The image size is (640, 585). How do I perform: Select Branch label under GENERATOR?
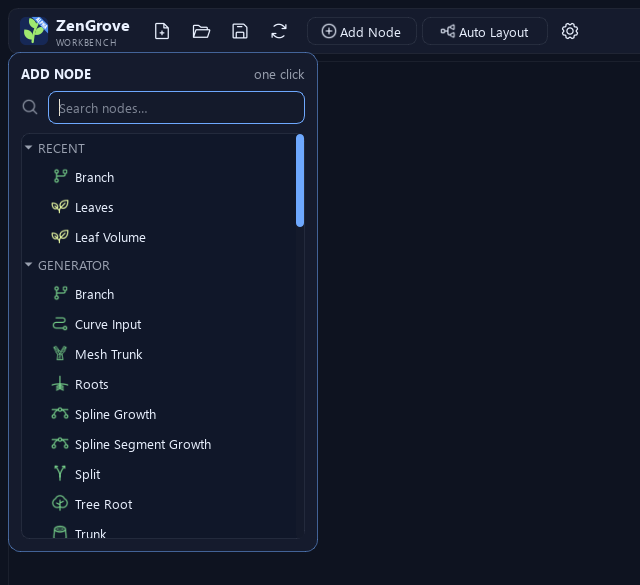(x=94, y=294)
